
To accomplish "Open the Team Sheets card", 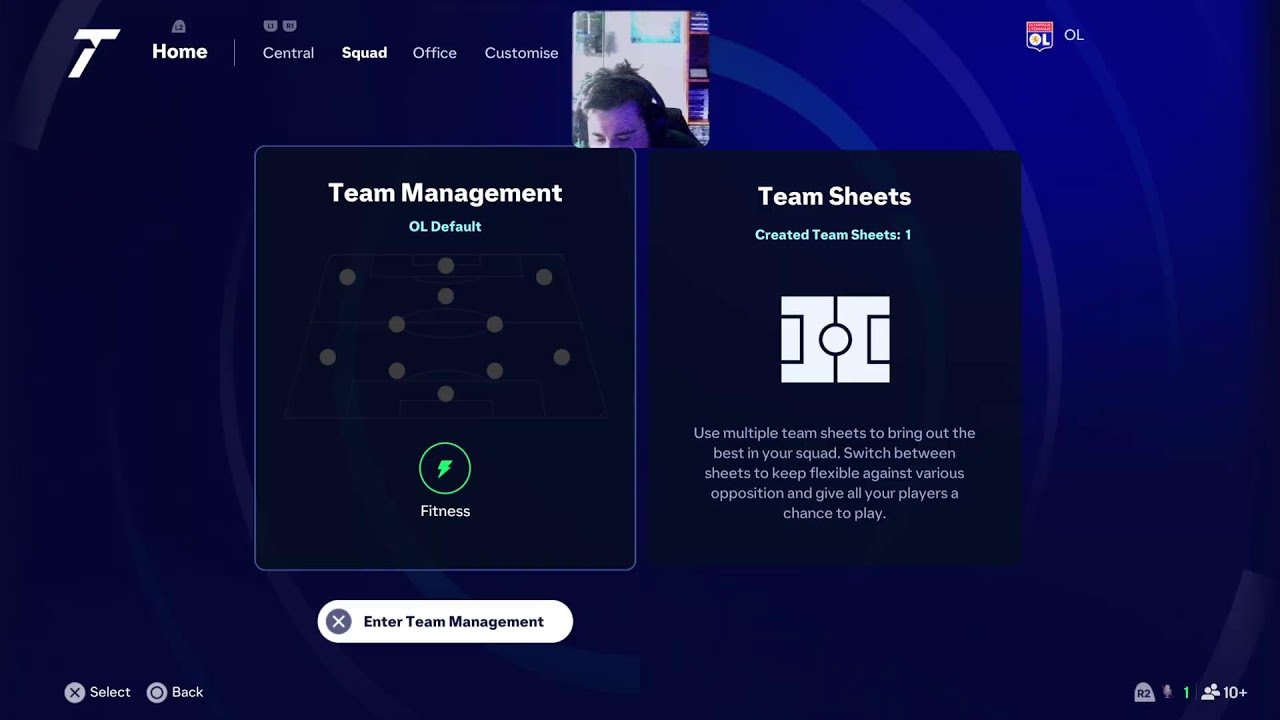I will pyautogui.click(x=835, y=358).
